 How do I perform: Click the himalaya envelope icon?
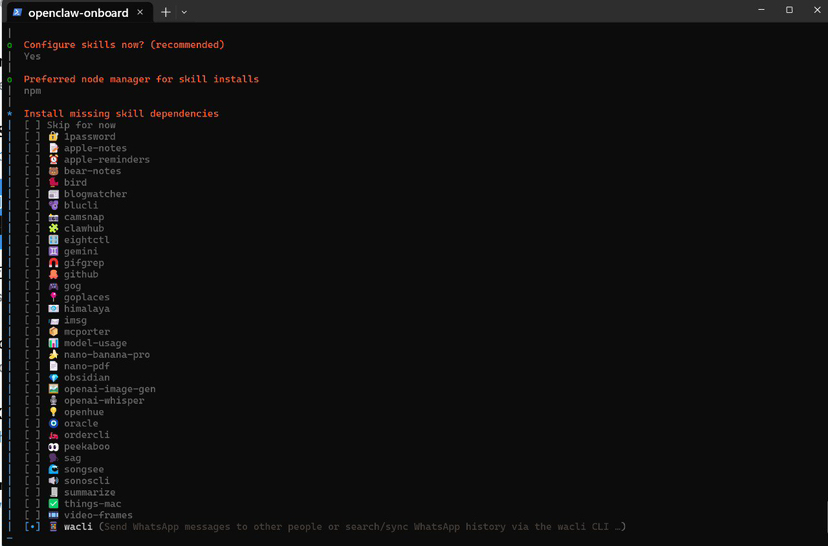click(x=53, y=309)
